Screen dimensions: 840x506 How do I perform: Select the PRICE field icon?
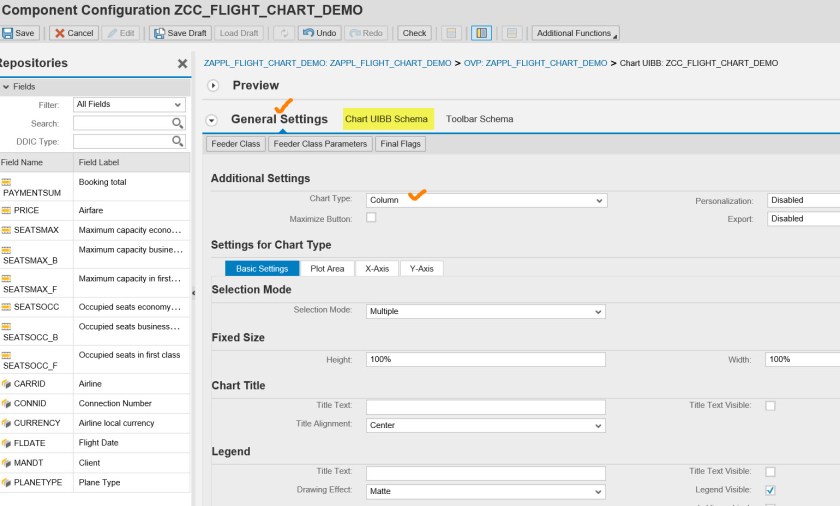click(6, 210)
